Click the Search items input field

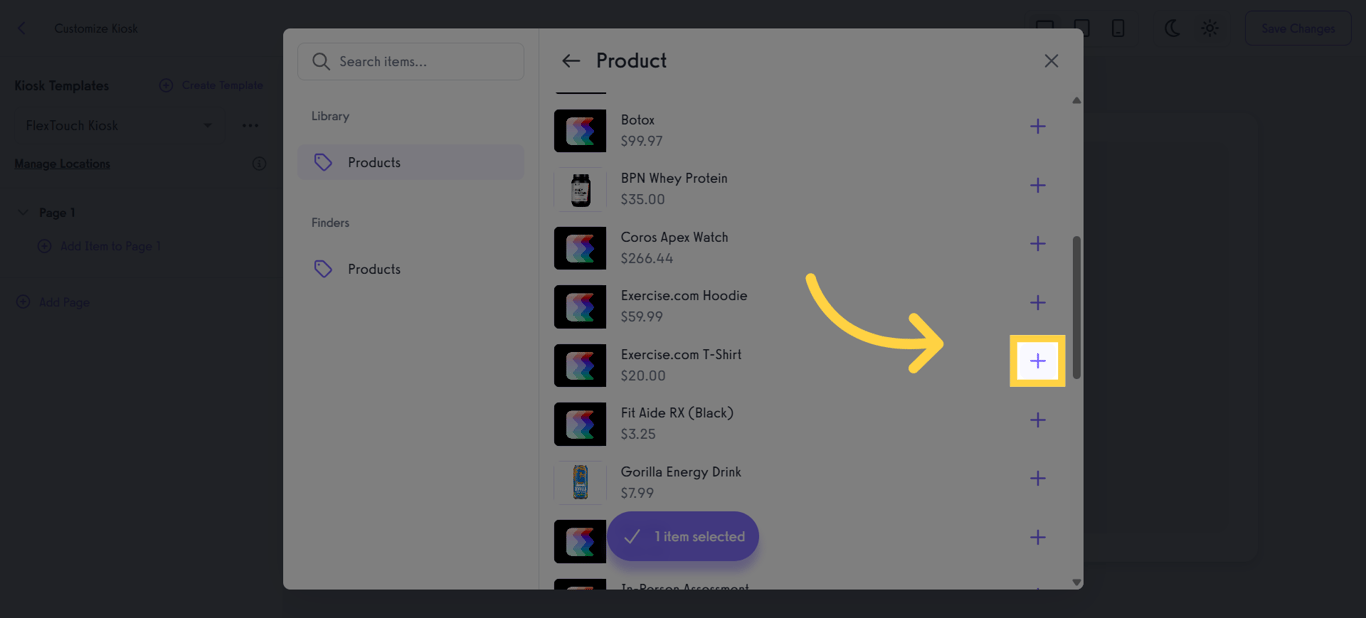pos(410,61)
